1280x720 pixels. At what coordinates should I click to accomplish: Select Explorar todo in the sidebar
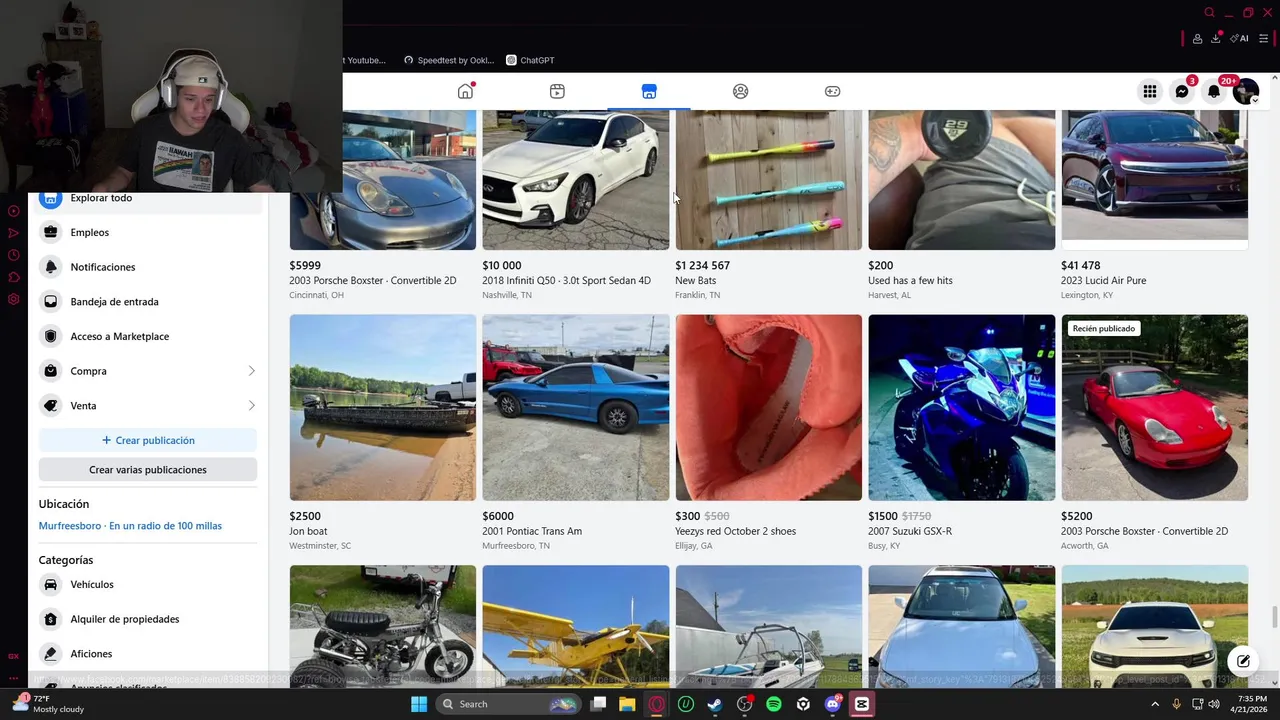(x=150, y=199)
